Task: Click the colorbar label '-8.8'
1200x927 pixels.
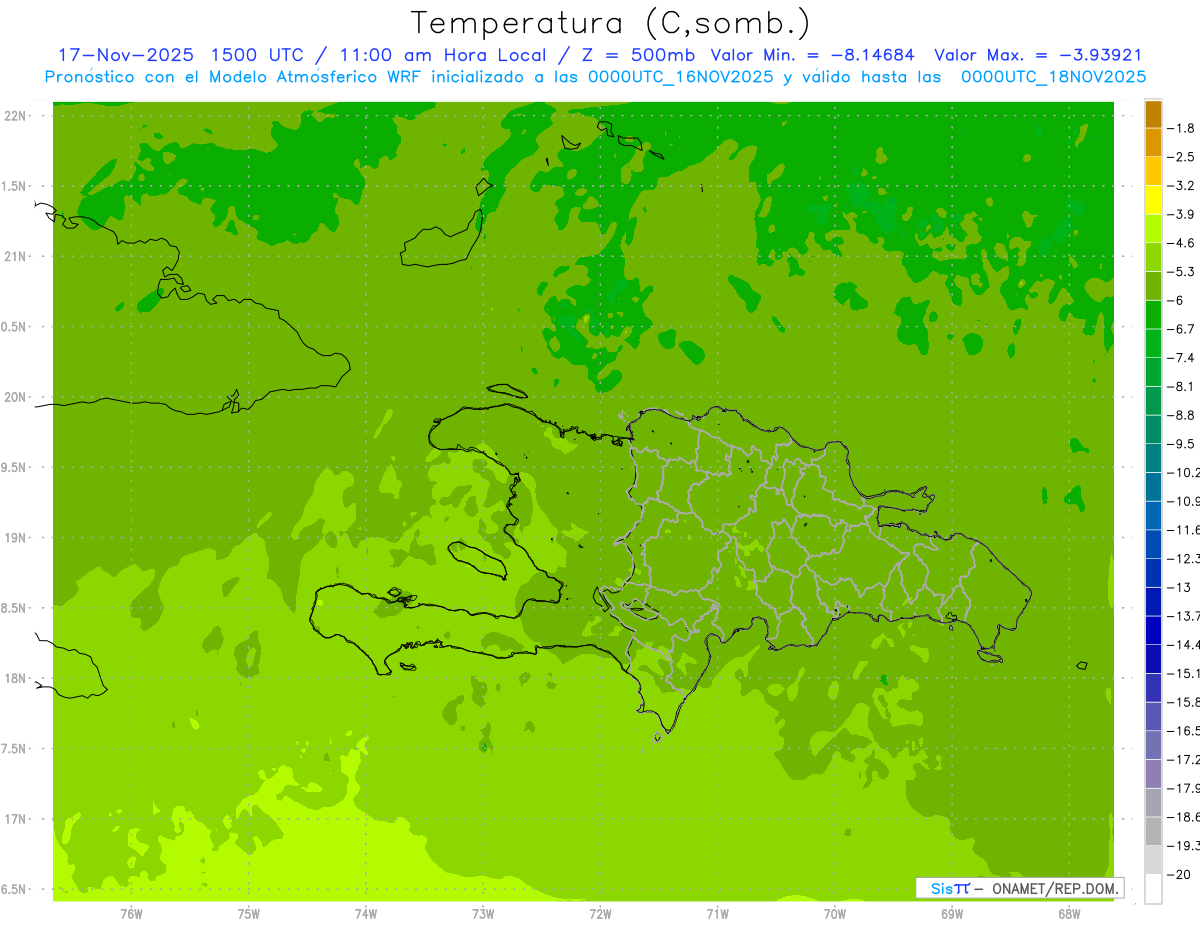Action: point(1183,415)
